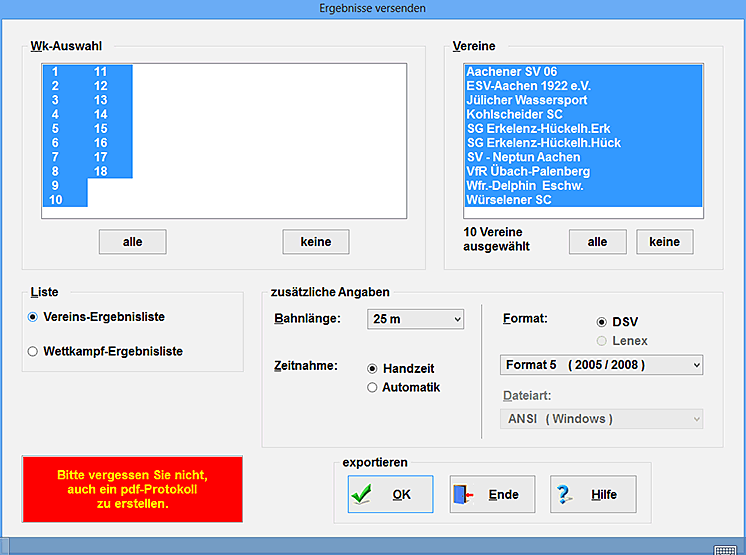Pick DSV as the export format
Screen dimensions: 746x555
[x=601, y=322]
